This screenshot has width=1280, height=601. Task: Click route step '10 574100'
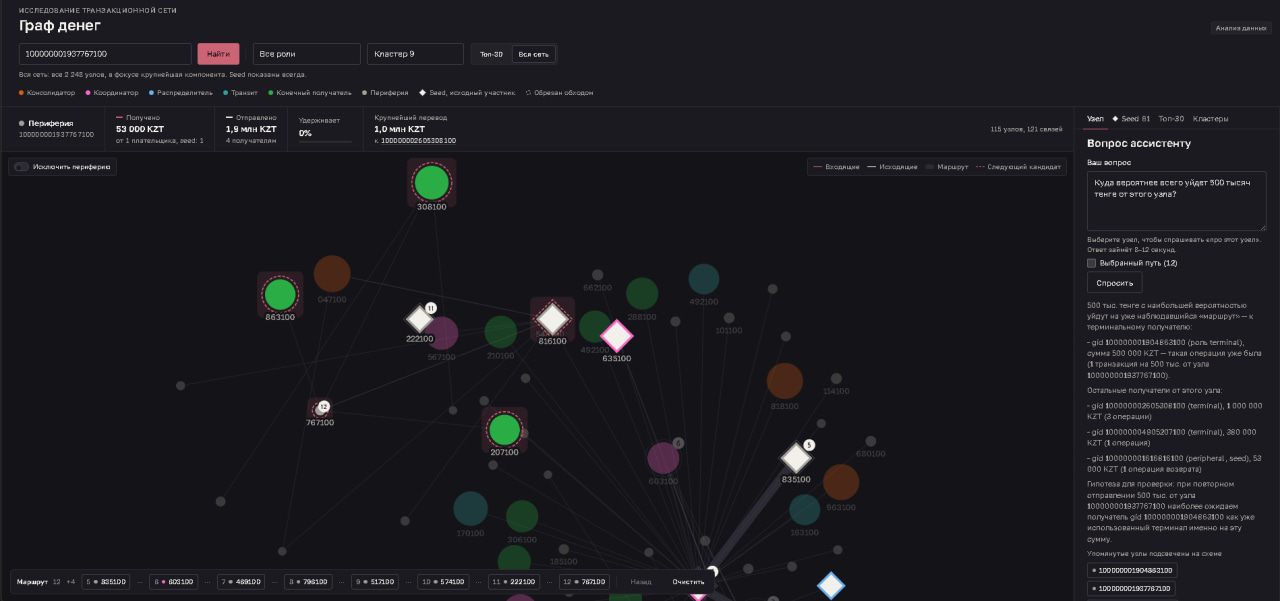[x=442, y=582]
